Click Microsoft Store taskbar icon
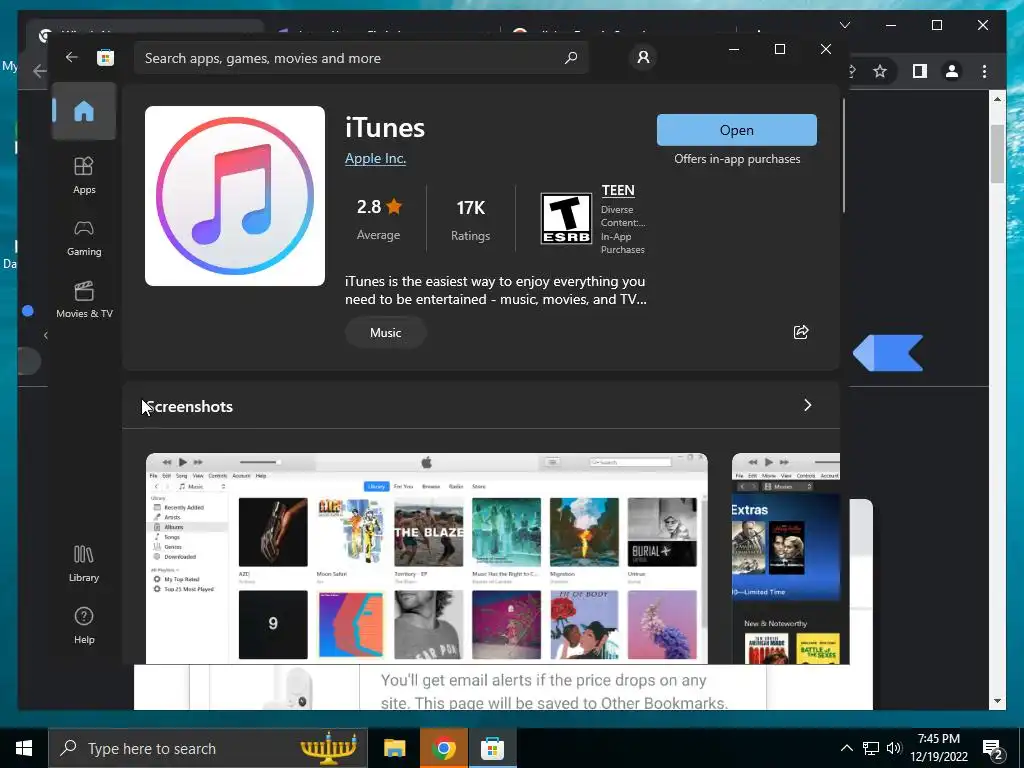Screen dimensions: 1024x768 (x=492, y=748)
